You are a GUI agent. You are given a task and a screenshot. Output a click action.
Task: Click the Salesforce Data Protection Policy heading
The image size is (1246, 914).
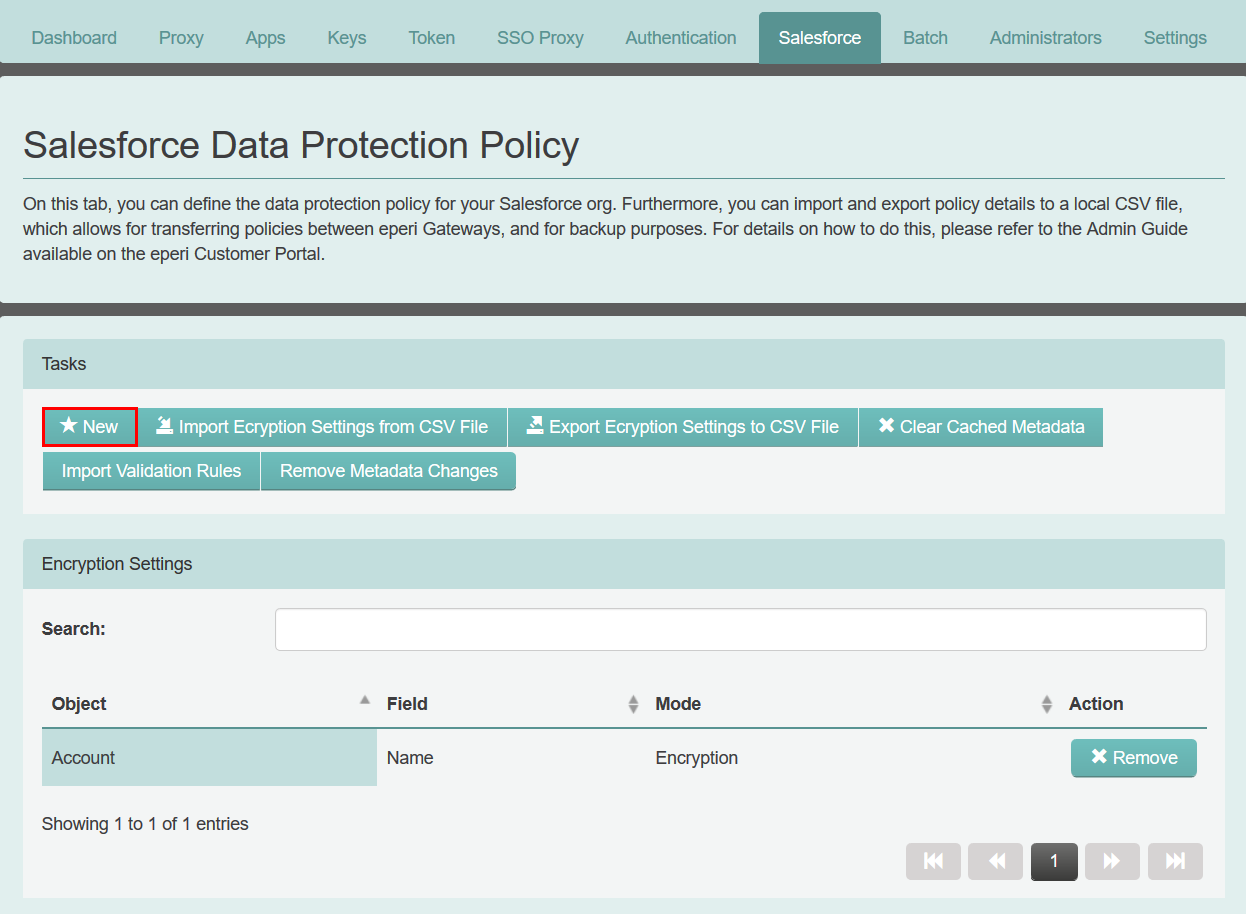[x=301, y=146]
